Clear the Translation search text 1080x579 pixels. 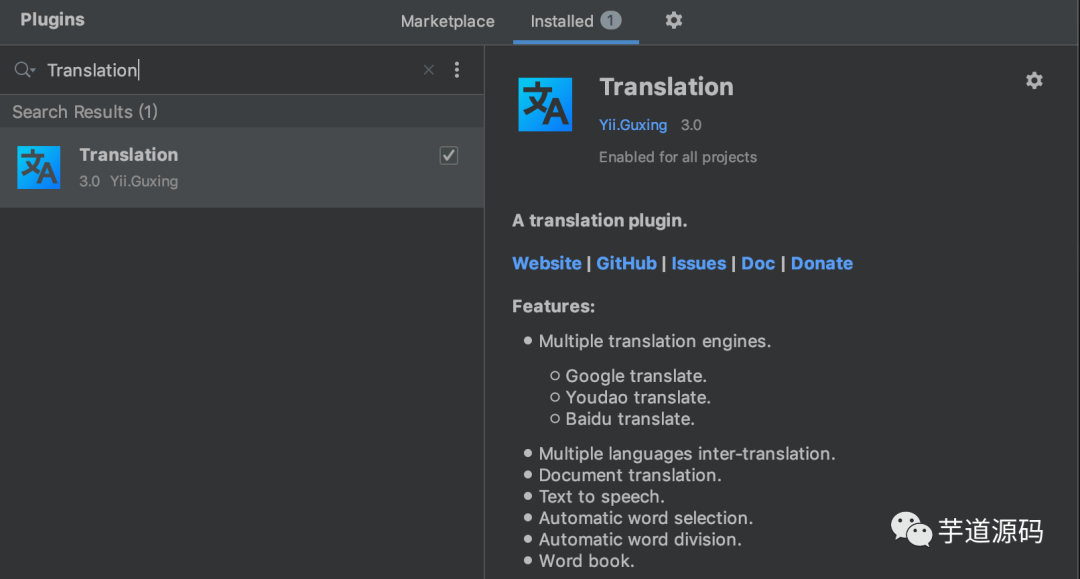point(428,70)
